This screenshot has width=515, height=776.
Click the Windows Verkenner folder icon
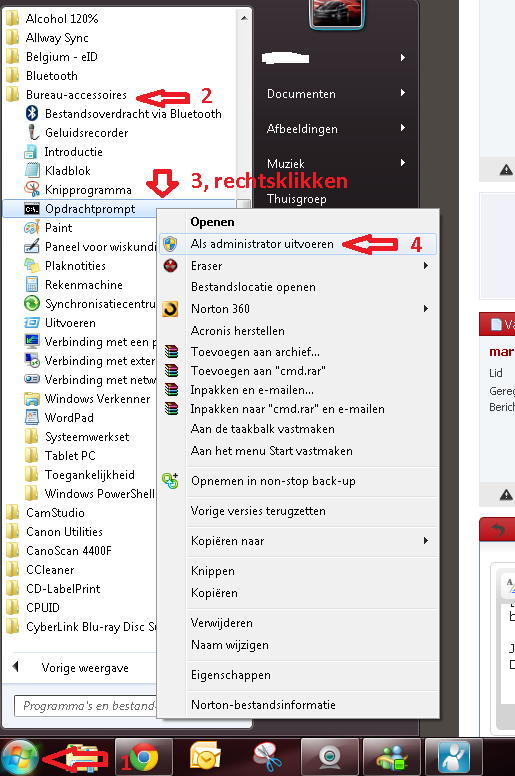point(32,399)
